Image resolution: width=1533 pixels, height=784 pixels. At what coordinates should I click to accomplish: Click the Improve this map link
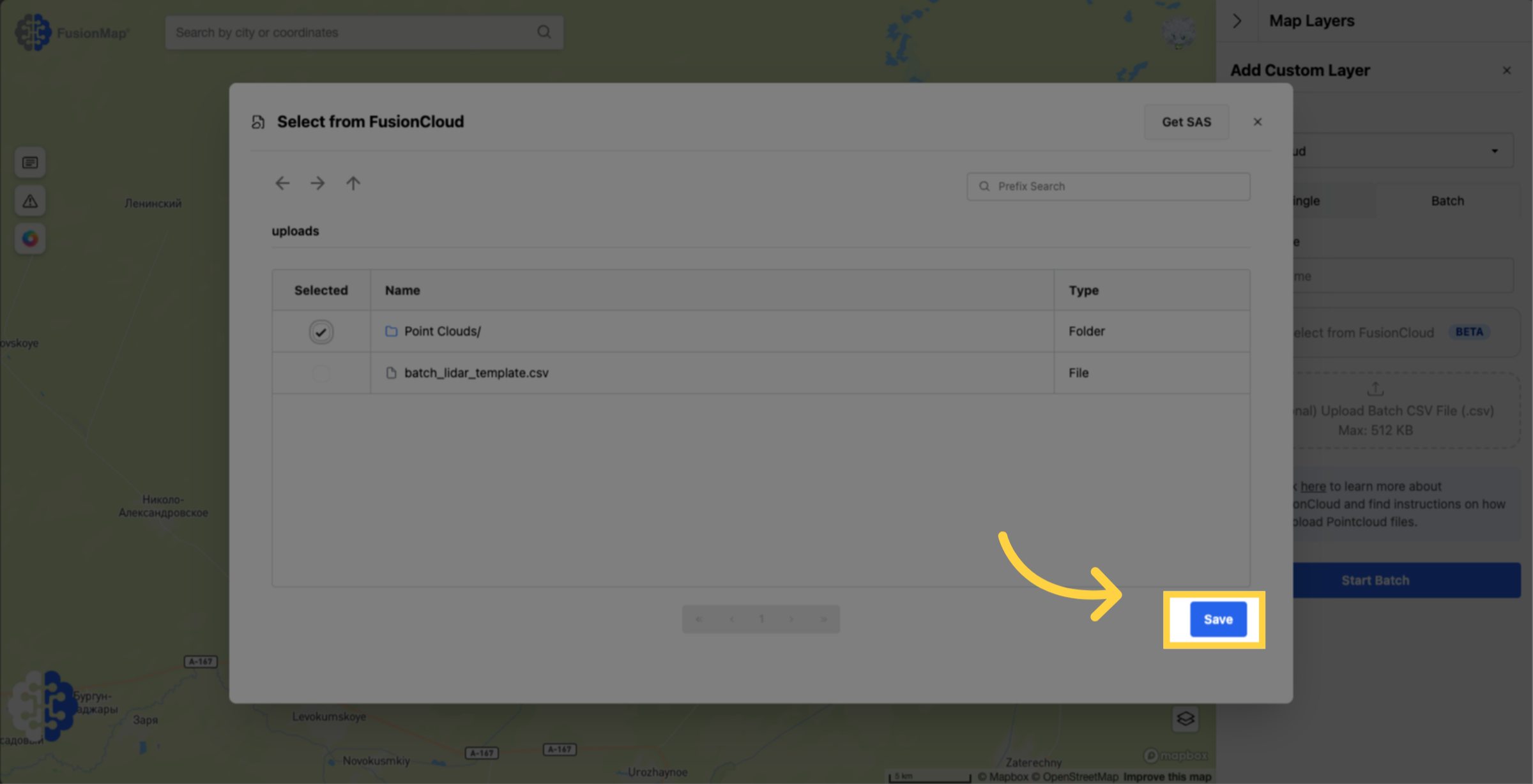click(x=1167, y=777)
